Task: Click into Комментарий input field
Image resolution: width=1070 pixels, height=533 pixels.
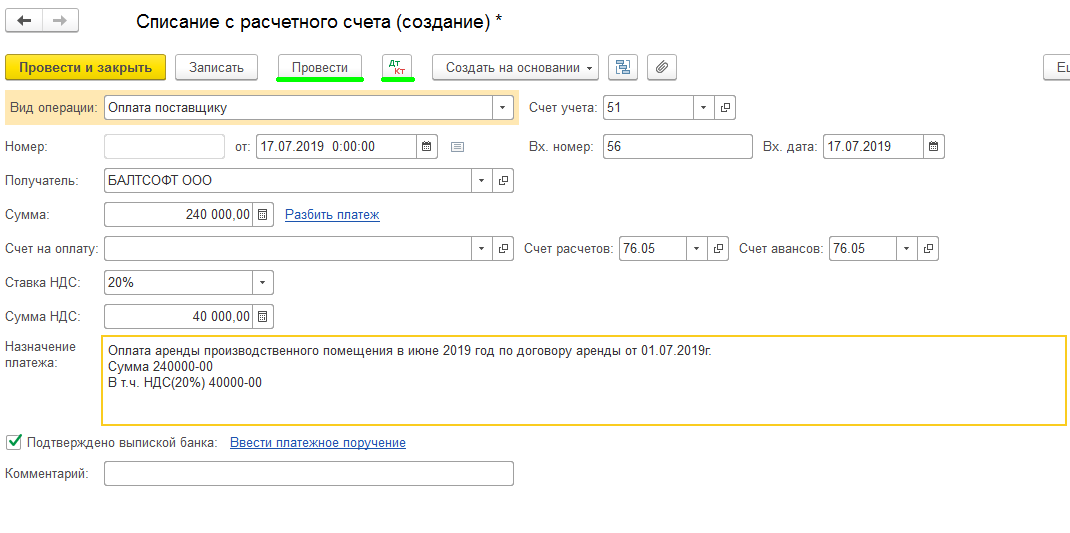Action: [308, 474]
